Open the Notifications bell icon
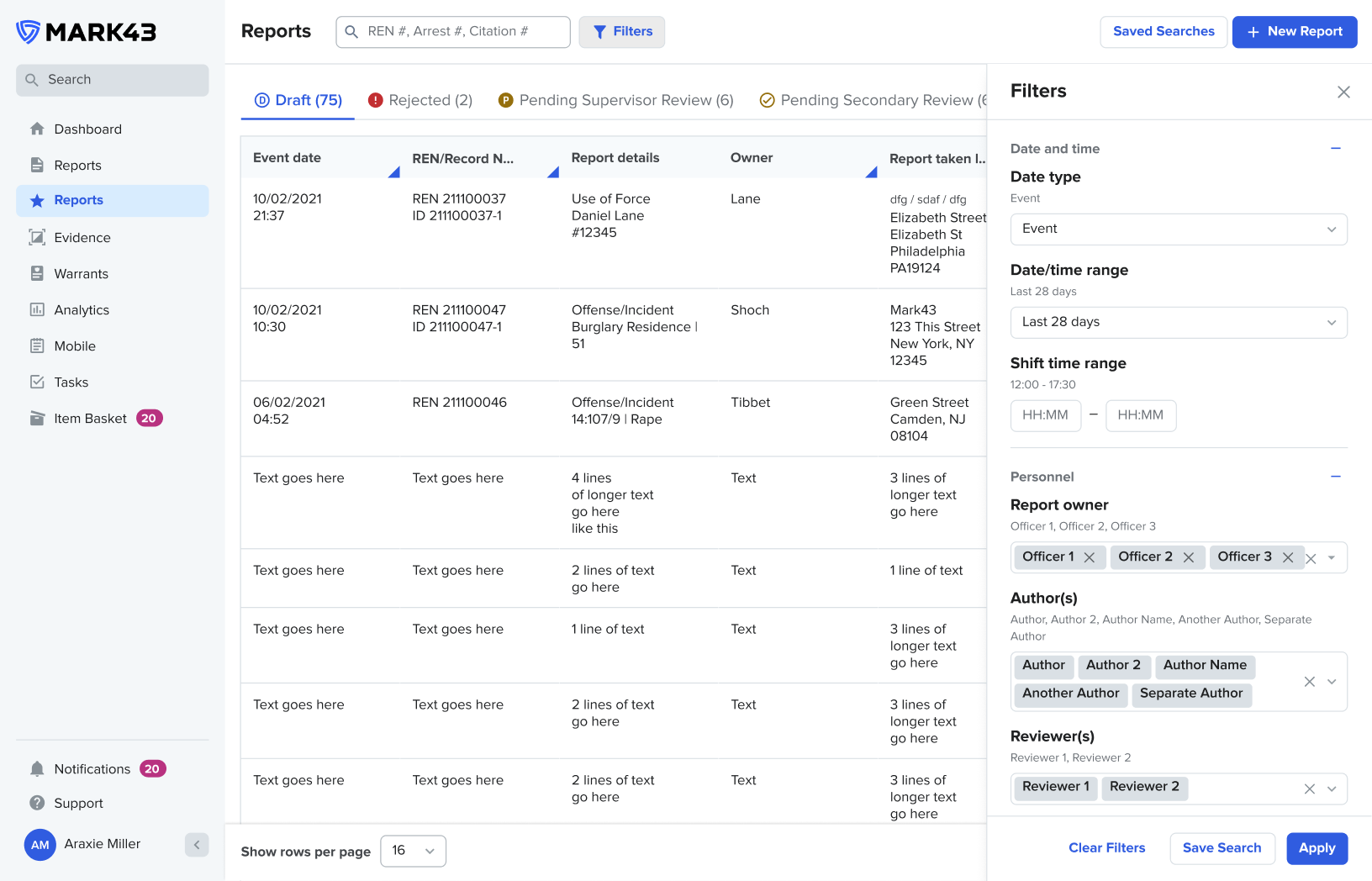This screenshot has height=881, width=1372. (37, 769)
